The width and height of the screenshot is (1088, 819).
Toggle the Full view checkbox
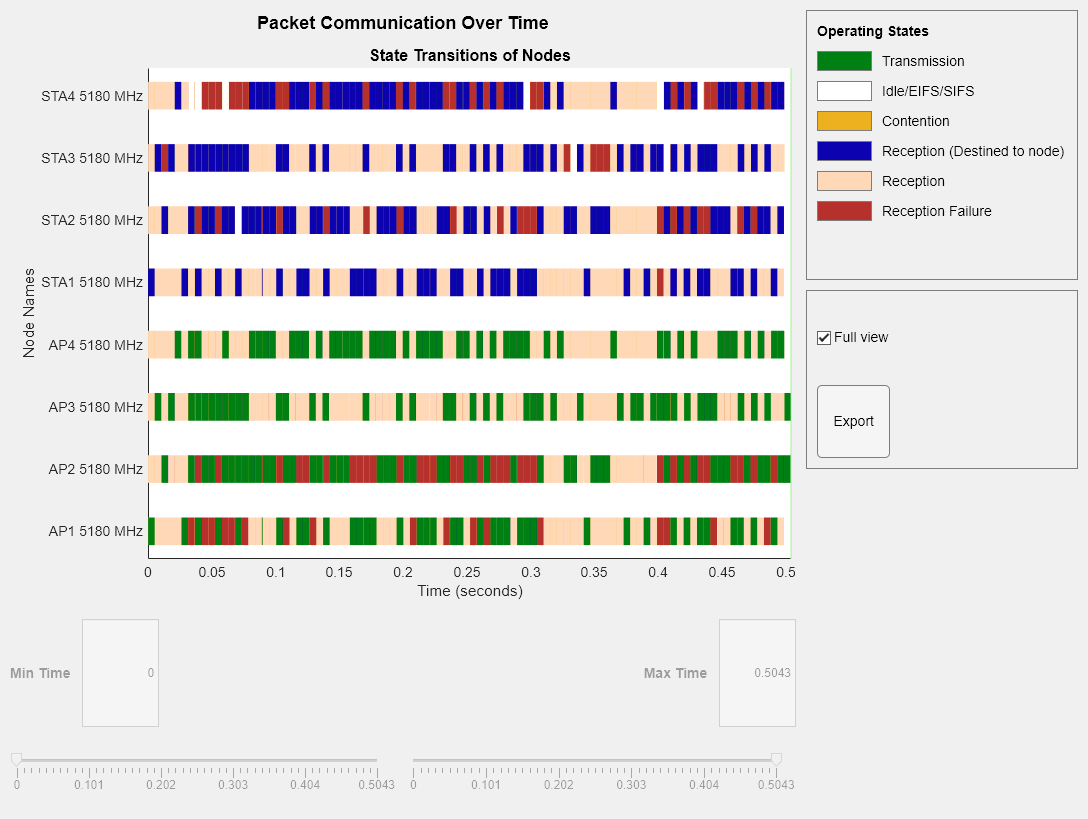tap(824, 338)
